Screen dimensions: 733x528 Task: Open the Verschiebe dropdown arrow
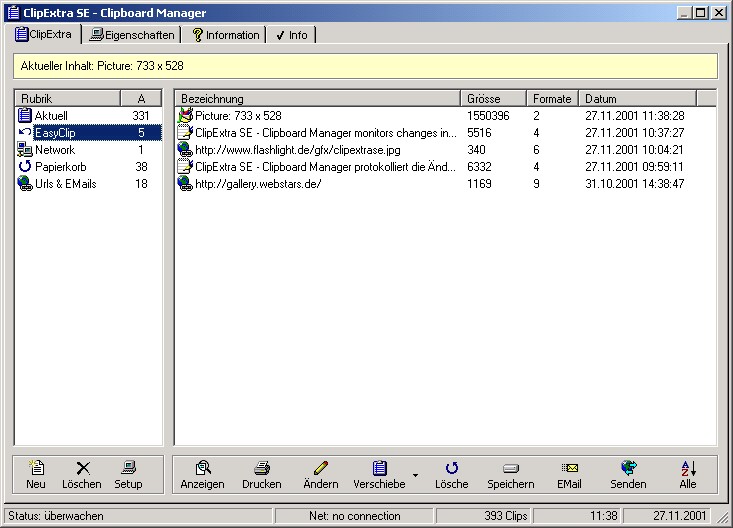click(x=415, y=475)
